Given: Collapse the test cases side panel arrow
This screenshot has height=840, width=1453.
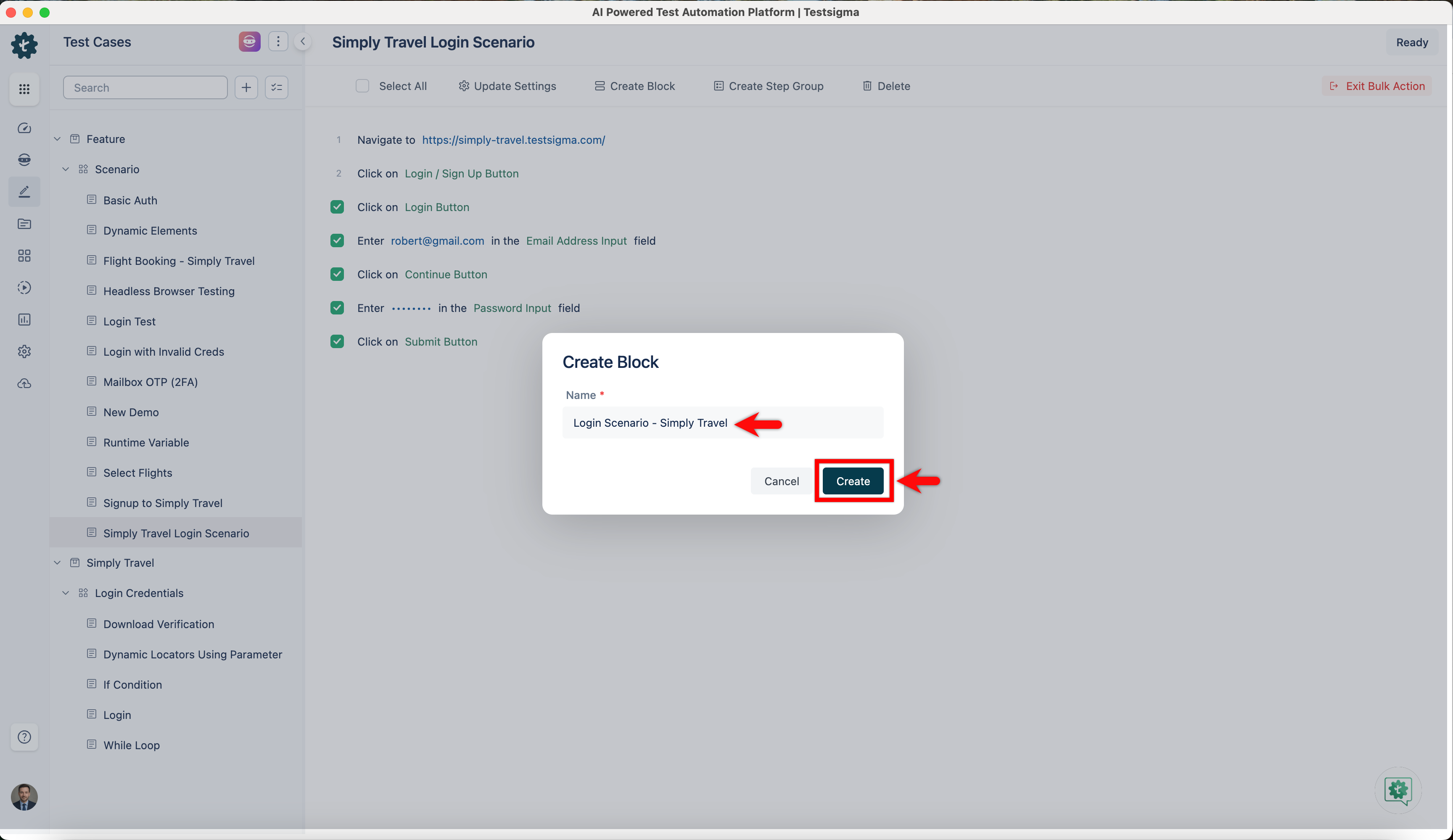Looking at the screenshot, I should click(303, 42).
